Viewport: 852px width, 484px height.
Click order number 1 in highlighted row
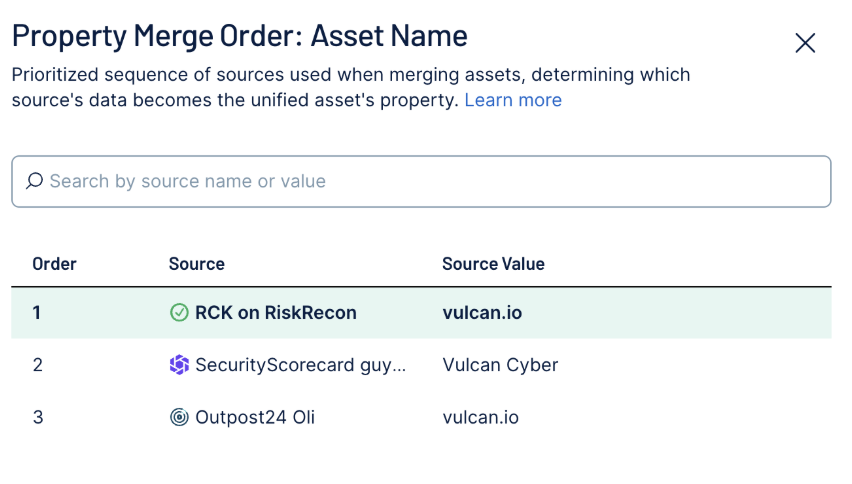[x=36, y=313]
